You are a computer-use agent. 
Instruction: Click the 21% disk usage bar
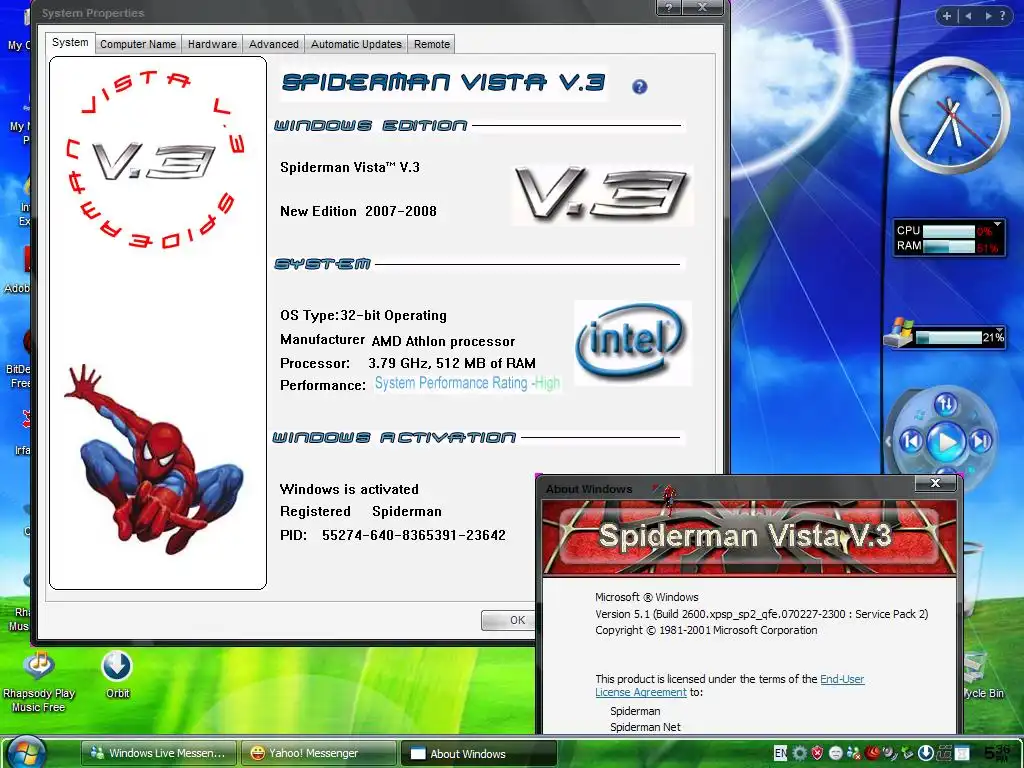coord(949,337)
